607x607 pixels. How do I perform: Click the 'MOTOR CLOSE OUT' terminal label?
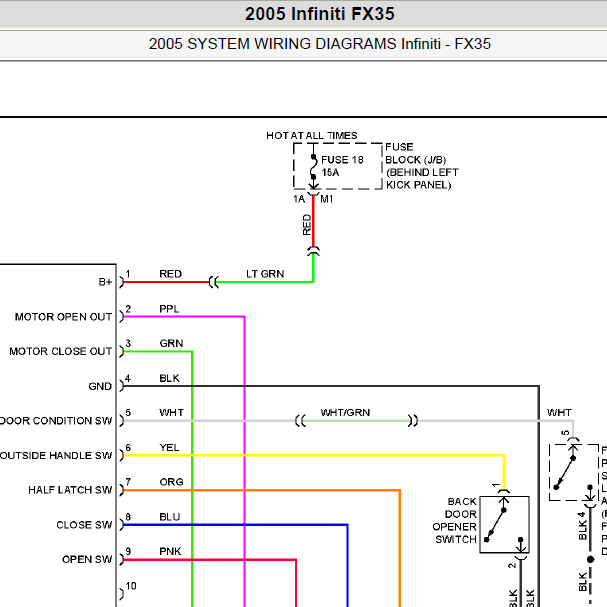tap(61, 351)
